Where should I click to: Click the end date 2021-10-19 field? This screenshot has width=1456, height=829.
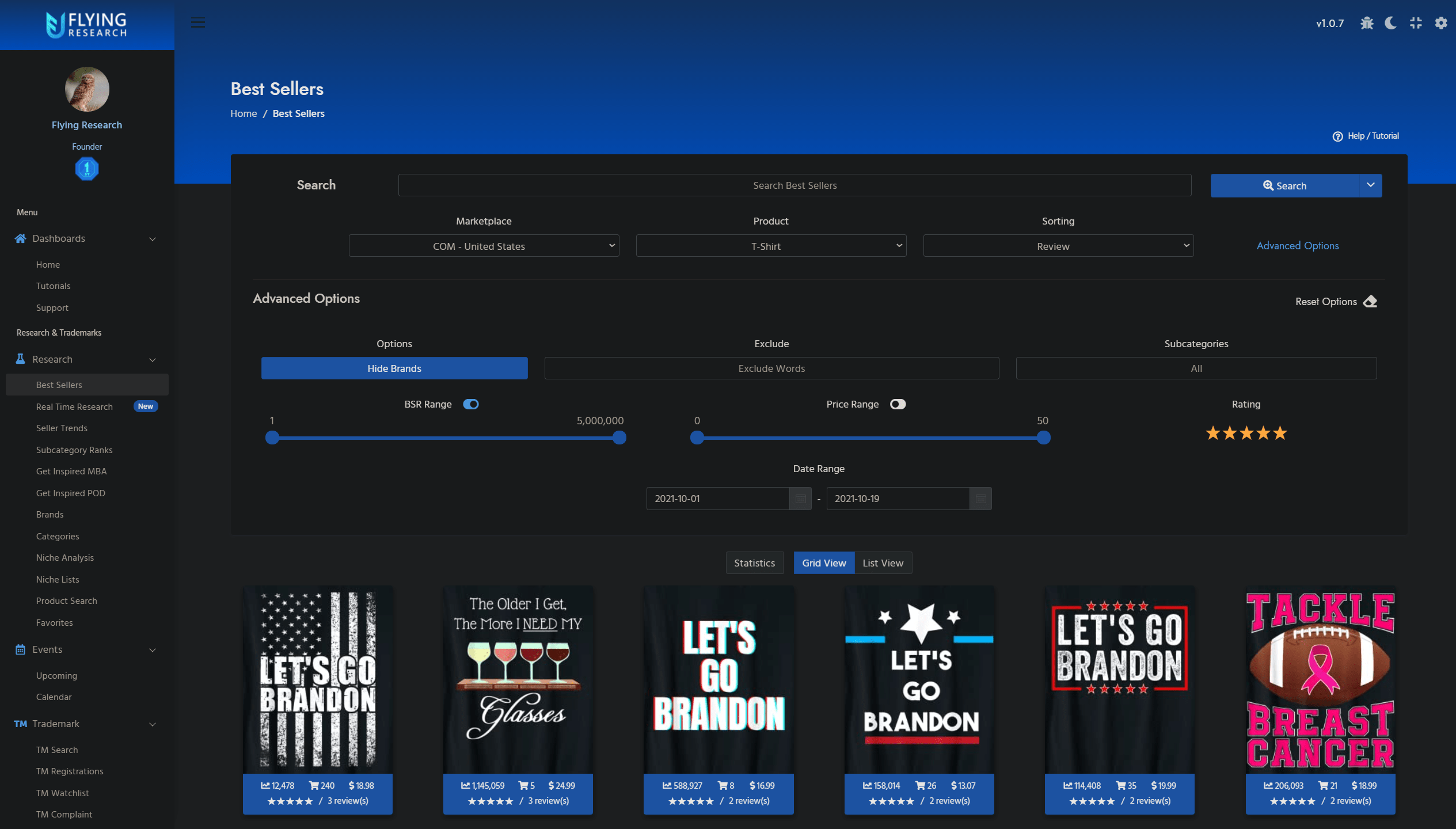click(x=898, y=499)
